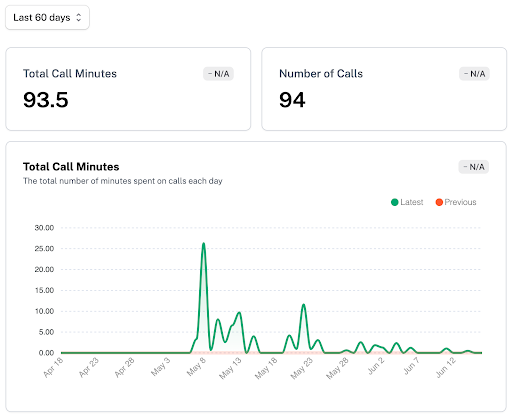The width and height of the screenshot is (512, 419).
Task: Click the chart peak just before May 23
Action: point(303,305)
